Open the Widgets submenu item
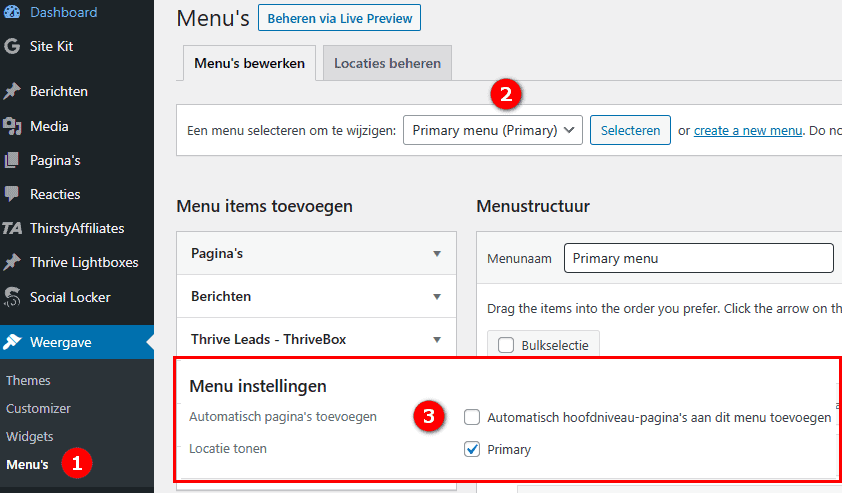 pyautogui.click(x=30, y=436)
